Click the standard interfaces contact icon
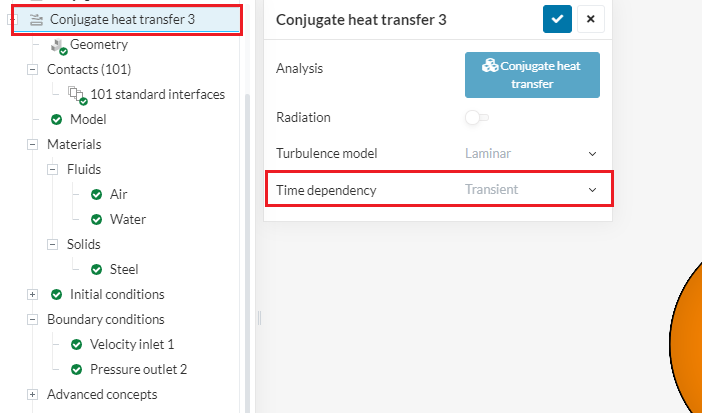 coord(78,94)
